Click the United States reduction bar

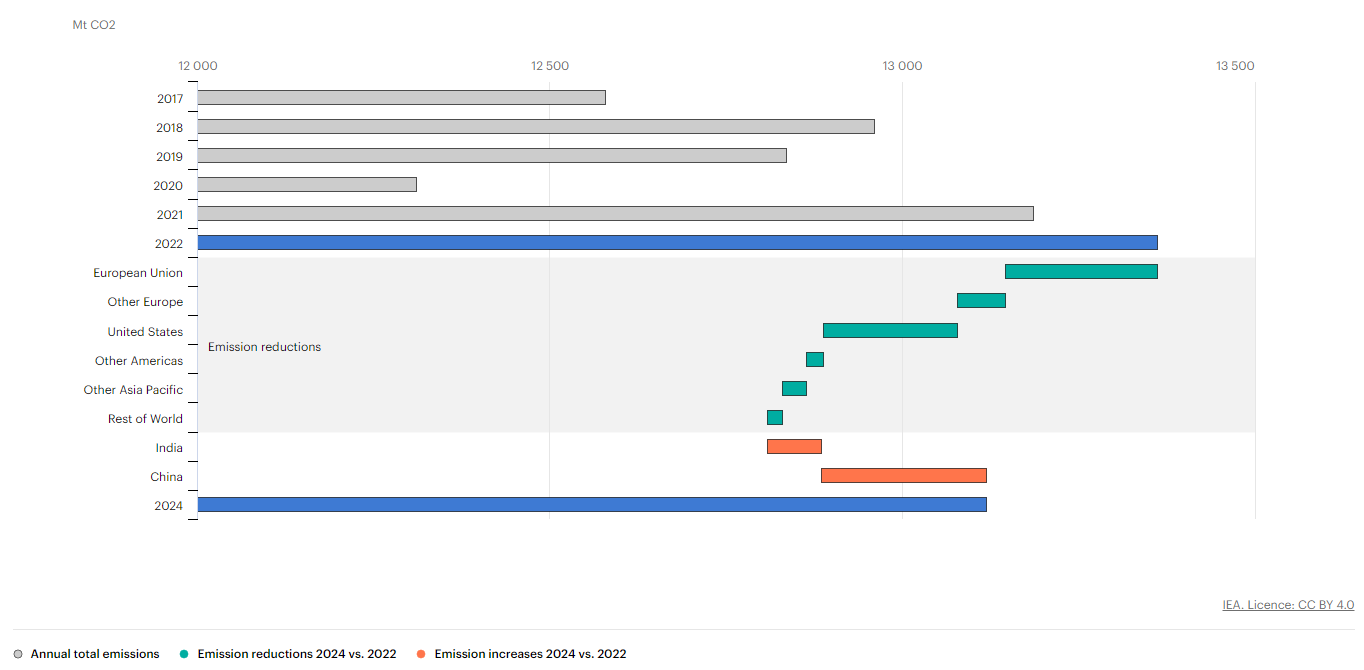(890, 331)
